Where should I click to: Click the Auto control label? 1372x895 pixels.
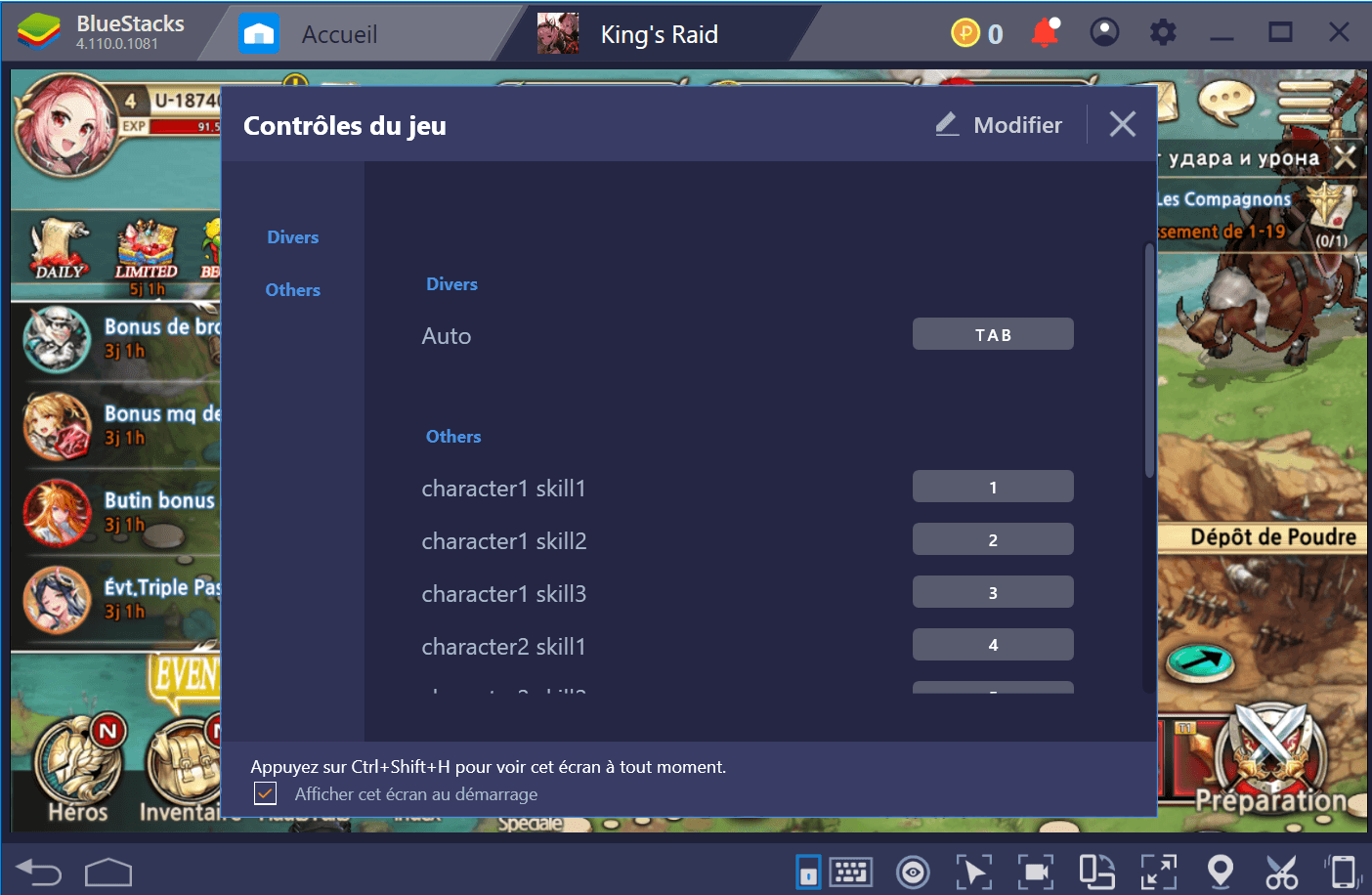pyautogui.click(x=447, y=336)
